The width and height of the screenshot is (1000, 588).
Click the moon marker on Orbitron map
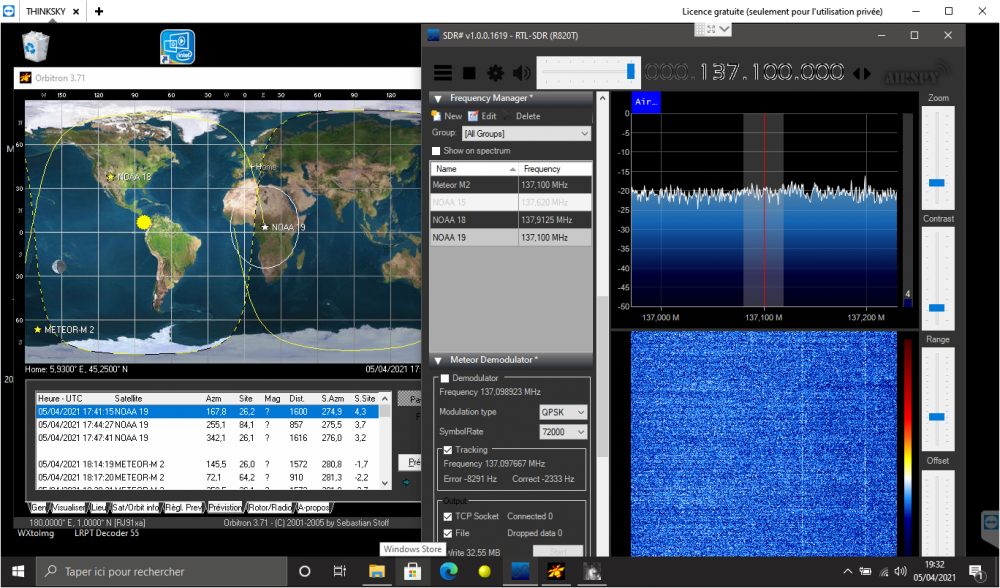59,266
